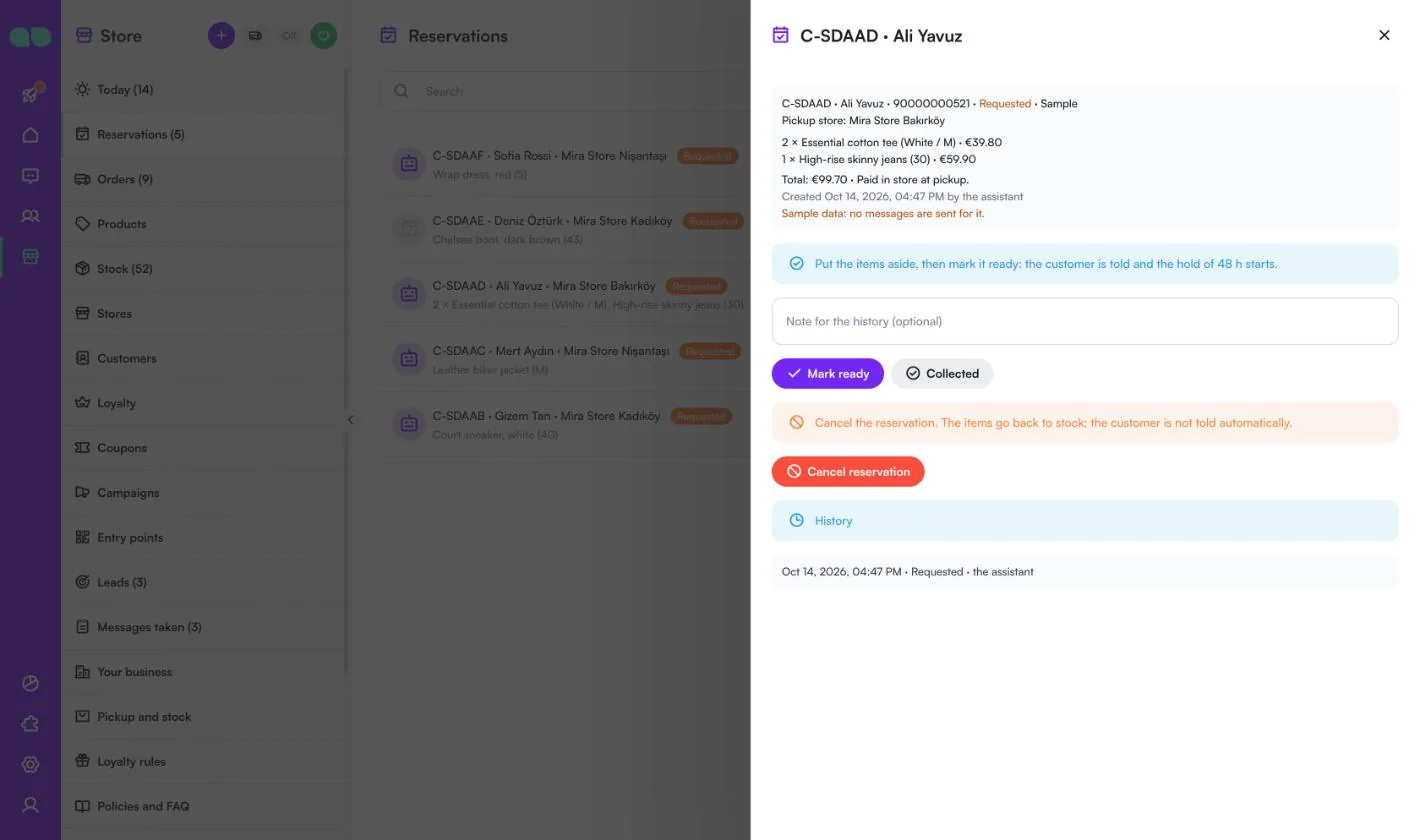
Task: Select the C-SDAAD Ali Yavuz reservation row
Action: point(565,294)
